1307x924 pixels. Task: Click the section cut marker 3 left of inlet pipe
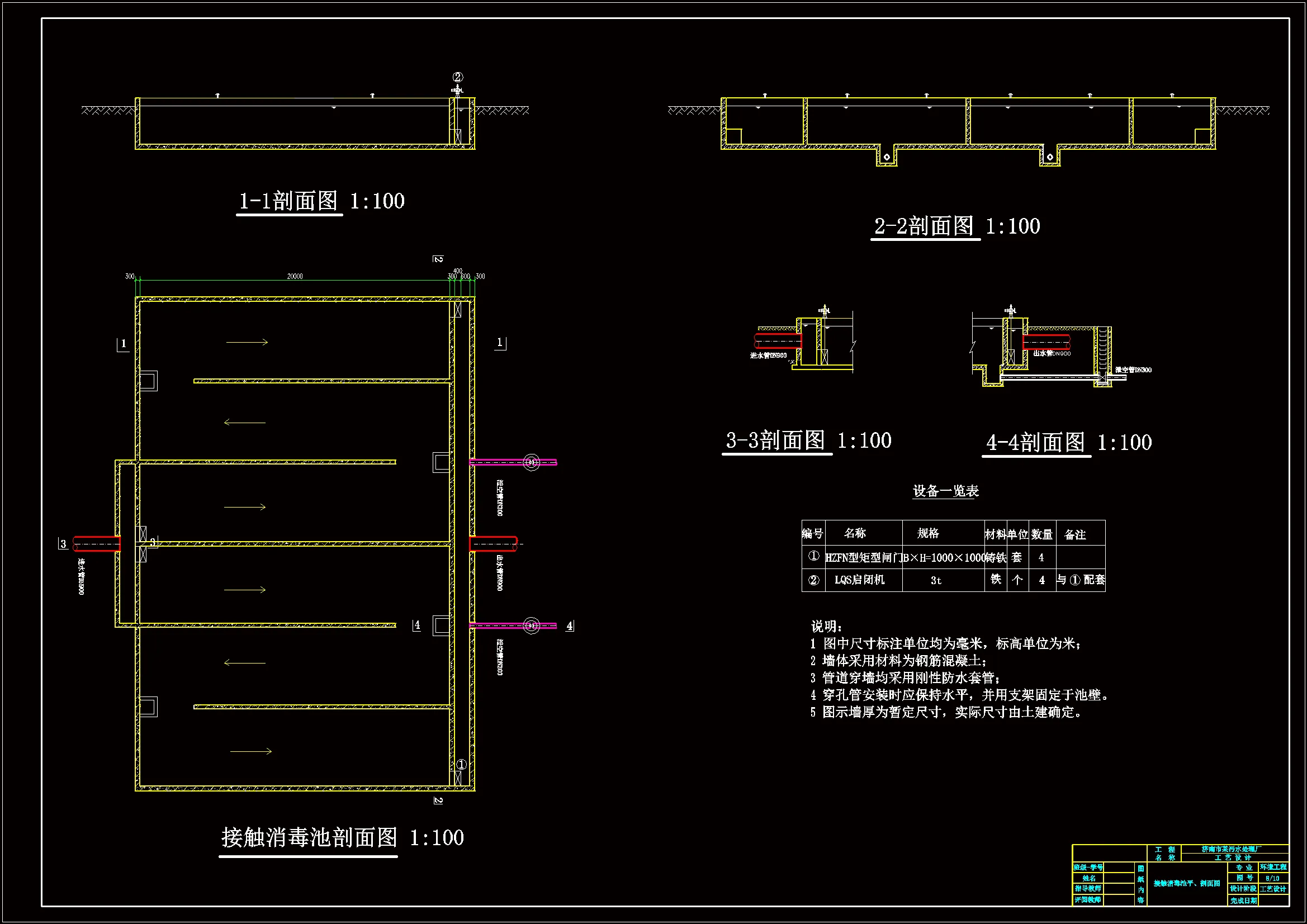pos(63,544)
